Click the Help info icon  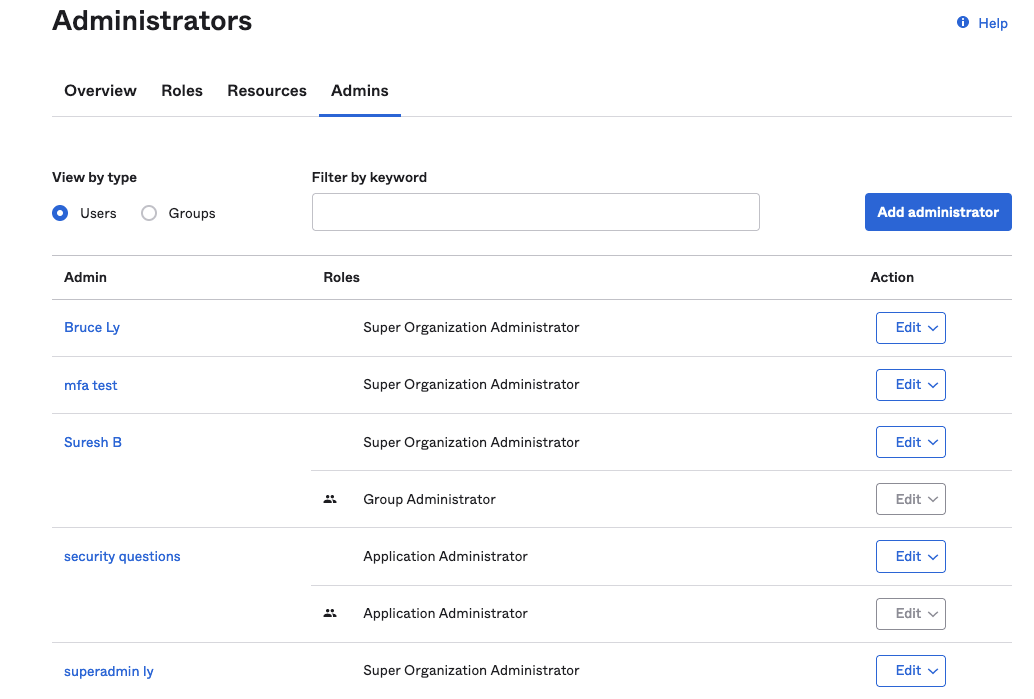[x=963, y=22]
